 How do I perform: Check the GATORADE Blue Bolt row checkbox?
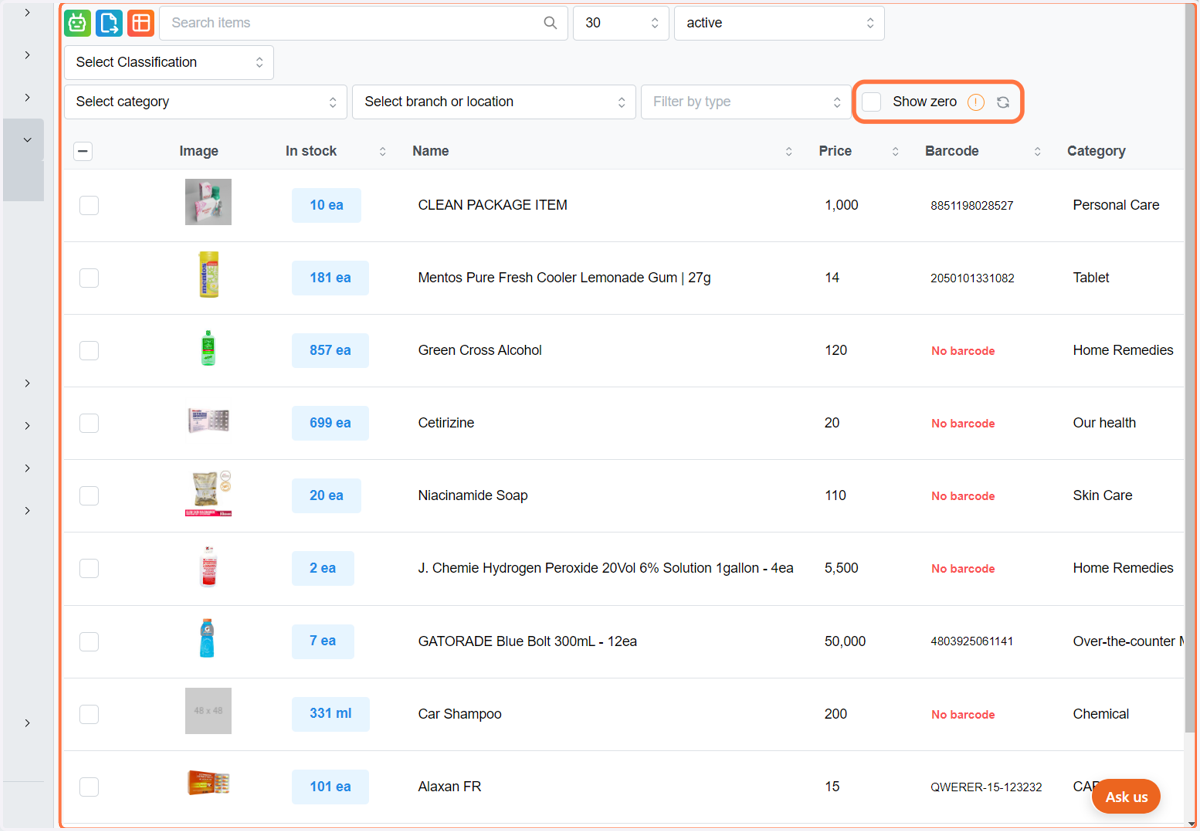(x=89, y=641)
